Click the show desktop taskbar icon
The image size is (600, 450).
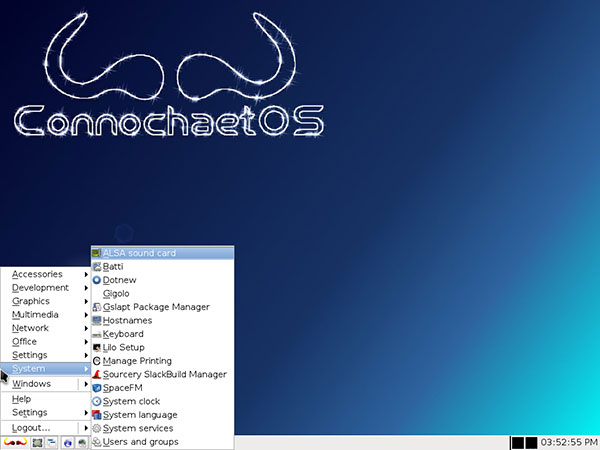[x=37, y=443]
